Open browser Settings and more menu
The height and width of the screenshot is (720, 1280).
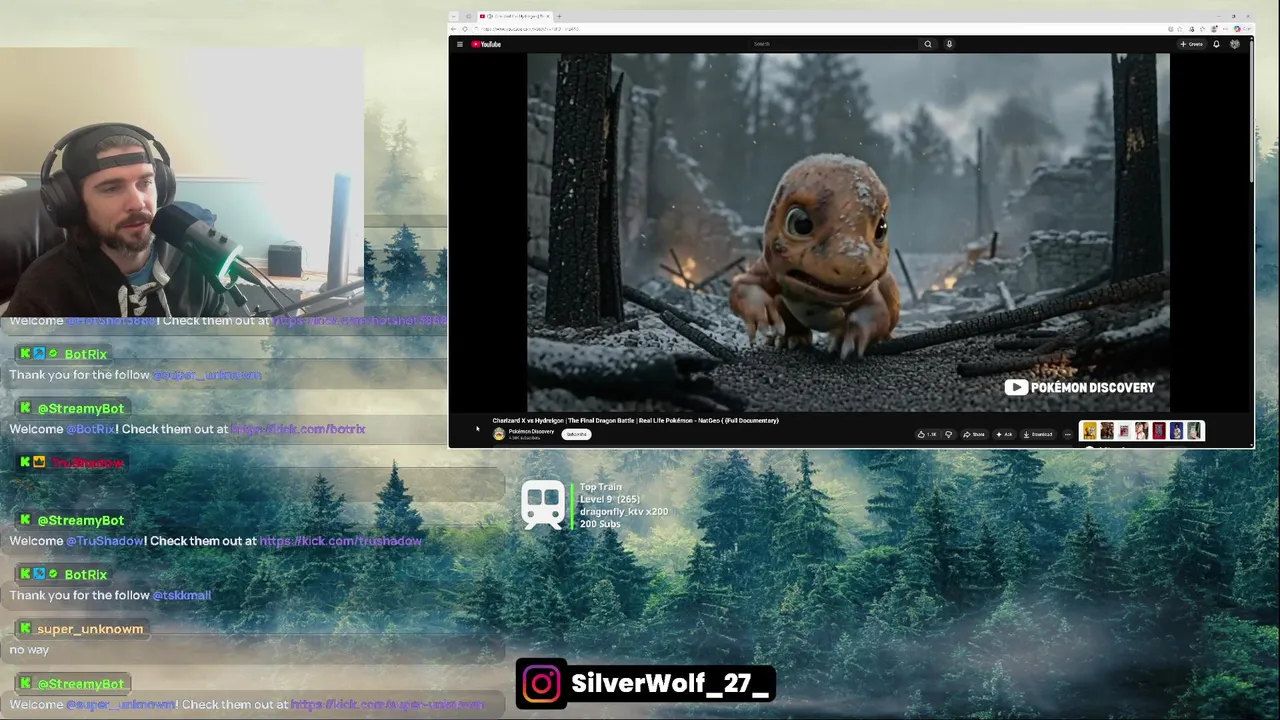point(1225,29)
